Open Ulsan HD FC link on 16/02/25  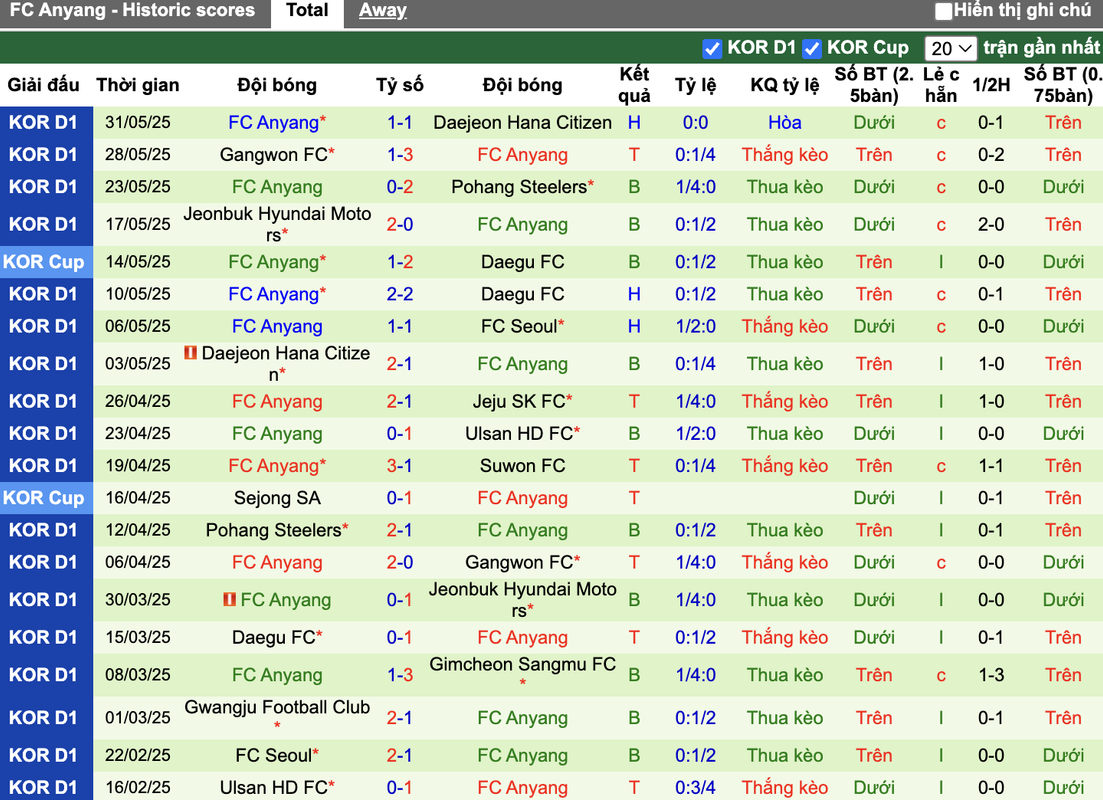tap(274, 788)
